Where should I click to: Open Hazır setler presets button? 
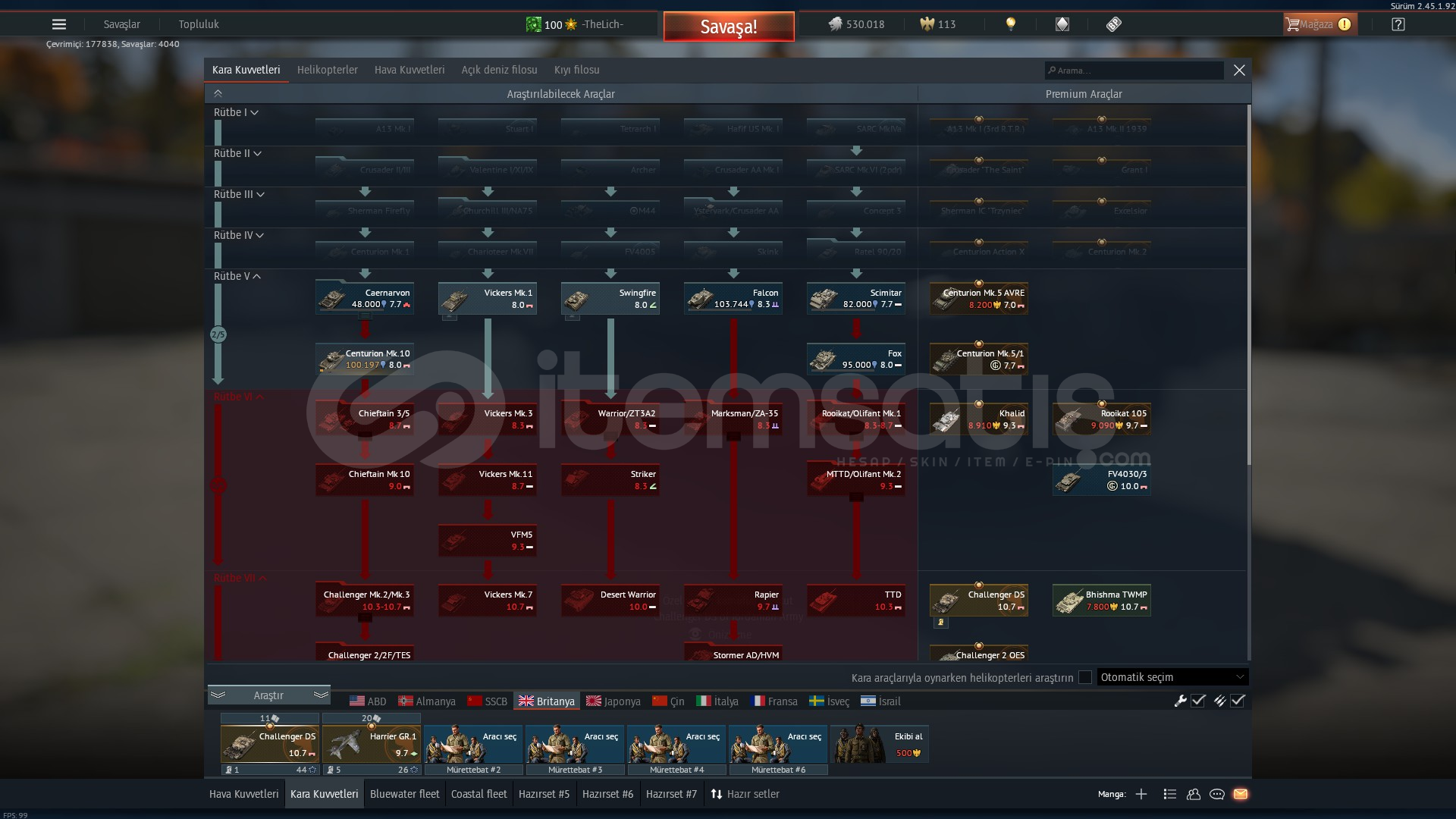(x=745, y=794)
